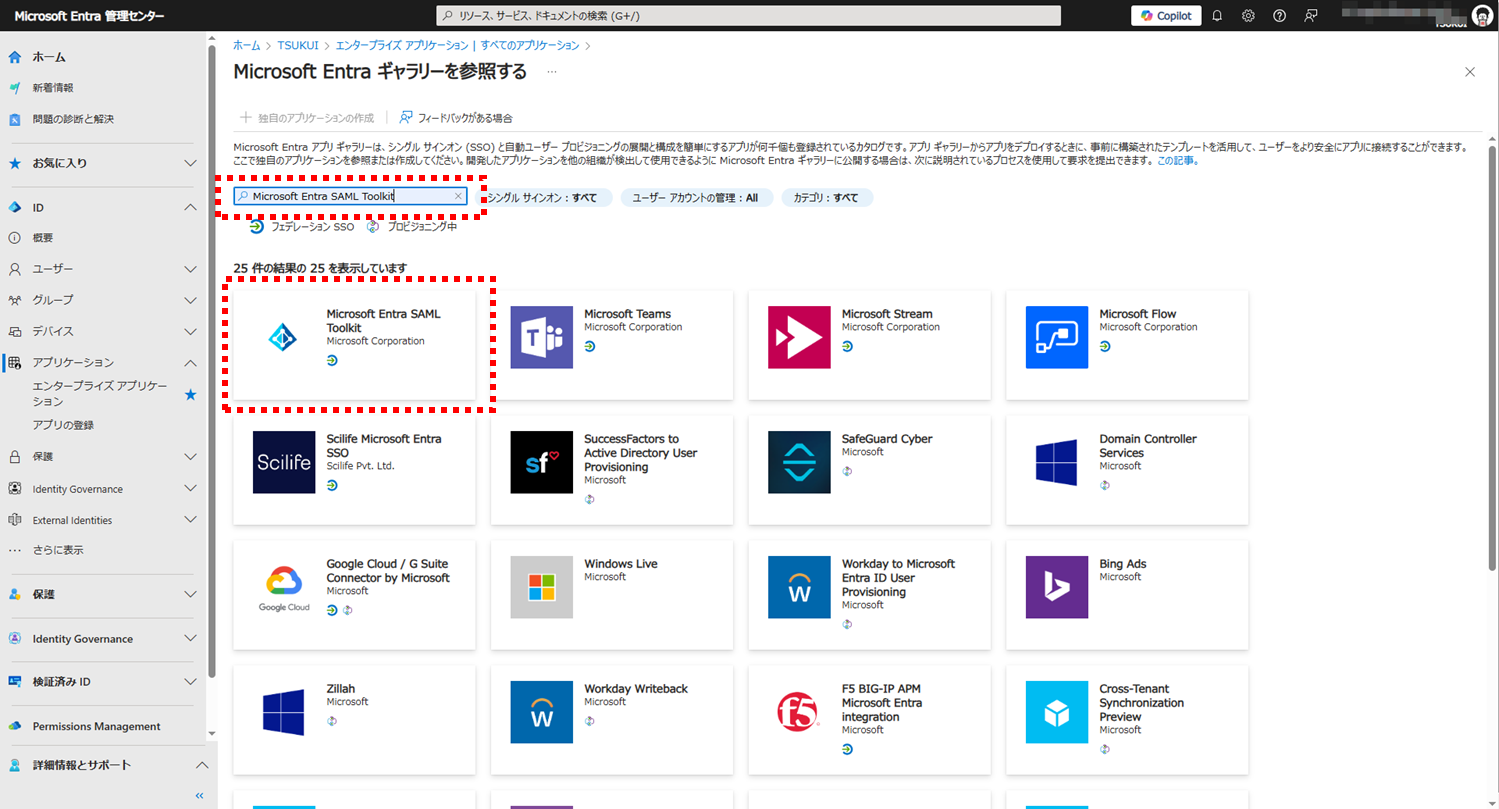
Task: Click the sidebar vertical scrollbar
Action: 211,360
